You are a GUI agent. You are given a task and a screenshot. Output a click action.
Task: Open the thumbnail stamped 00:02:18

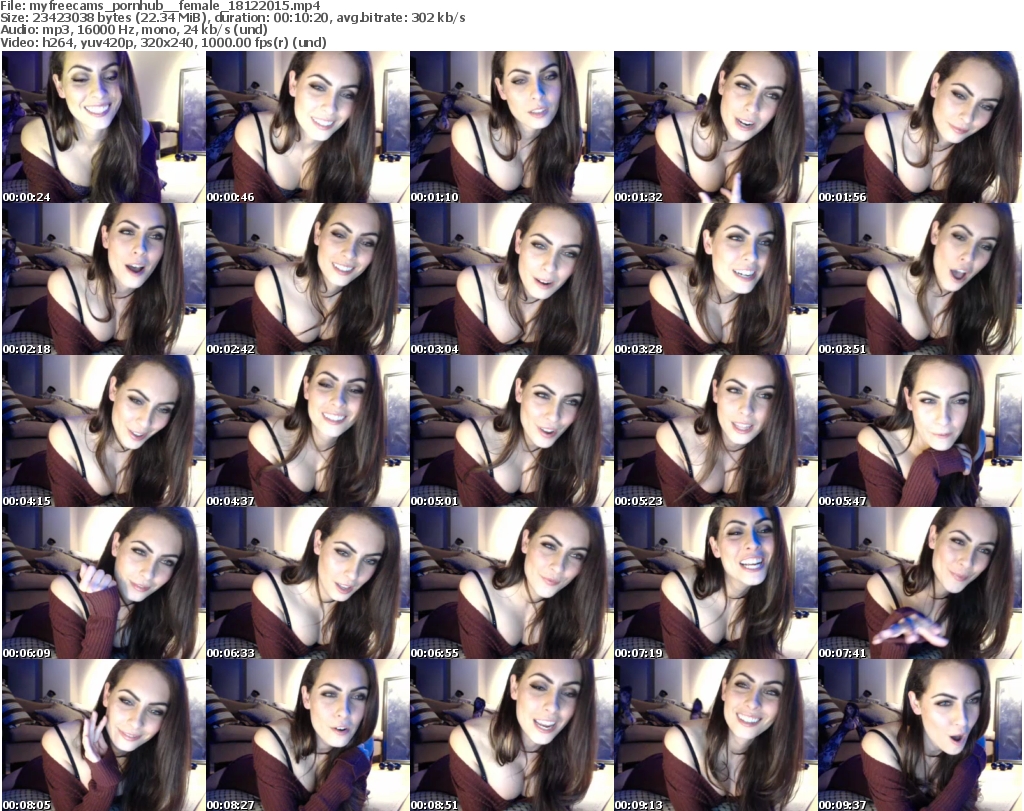coord(104,279)
